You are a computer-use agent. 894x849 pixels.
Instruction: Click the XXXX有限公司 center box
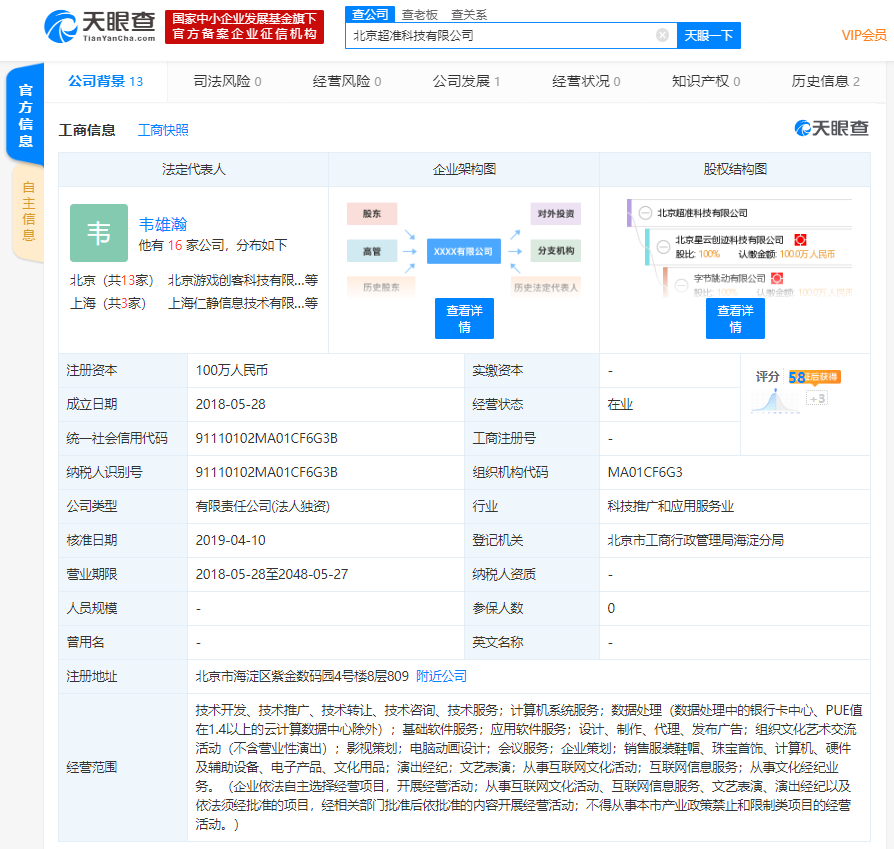tap(464, 251)
